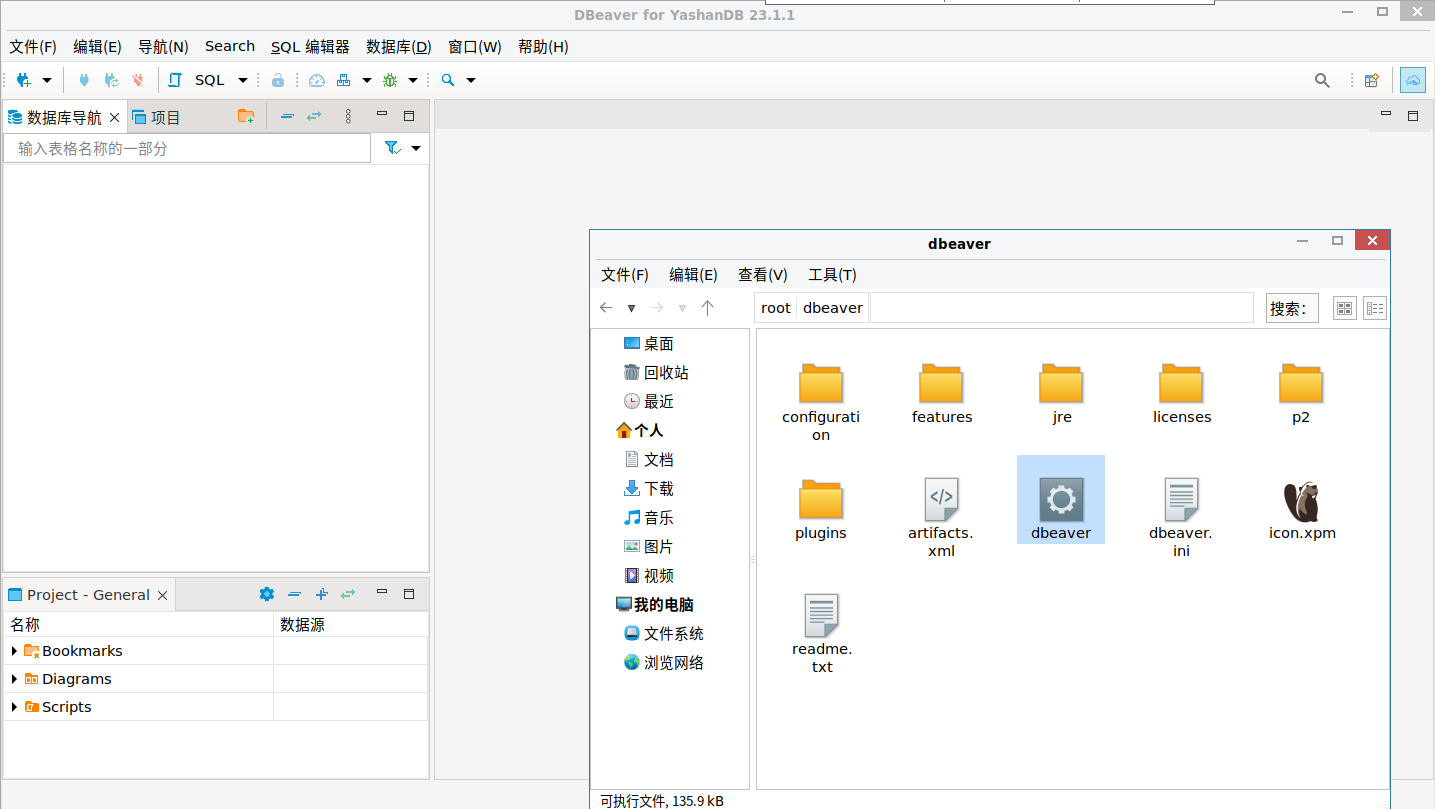Open the navigator view menu dots
This screenshot has height=809, width=1435.
pyautogui.click(x=348, y=116)
